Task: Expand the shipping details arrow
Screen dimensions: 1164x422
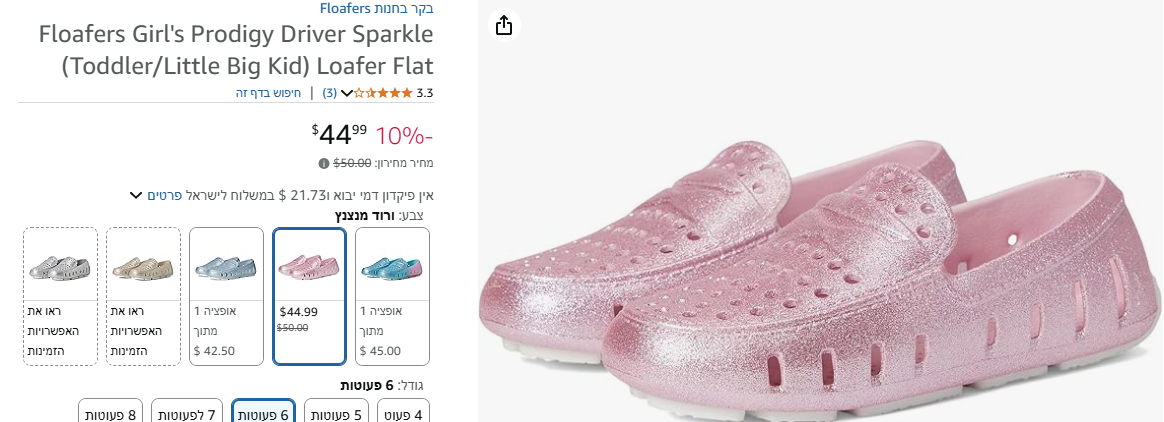Action: point(135,195)
